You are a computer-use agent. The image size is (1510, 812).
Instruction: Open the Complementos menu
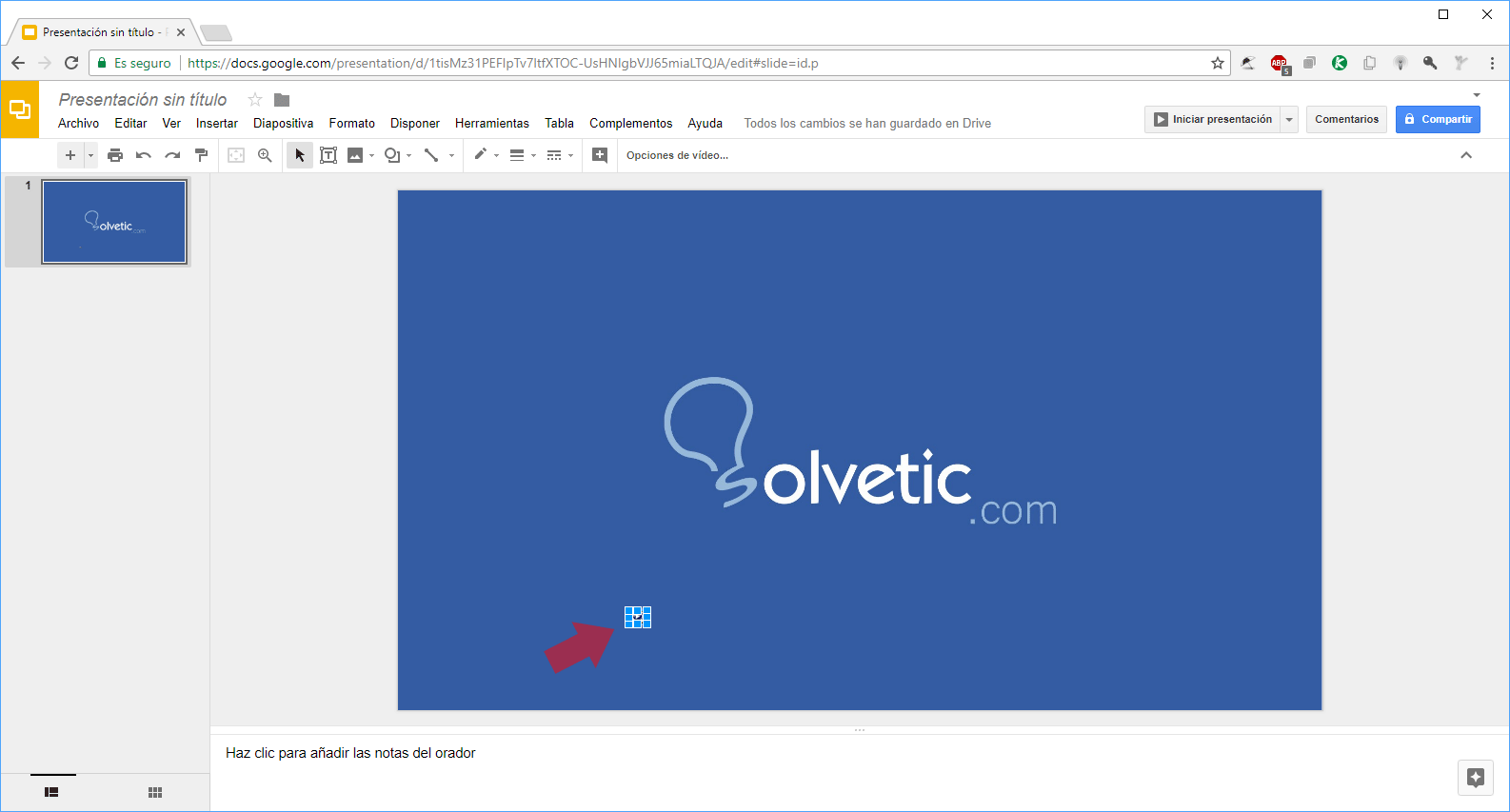point(631,124)
